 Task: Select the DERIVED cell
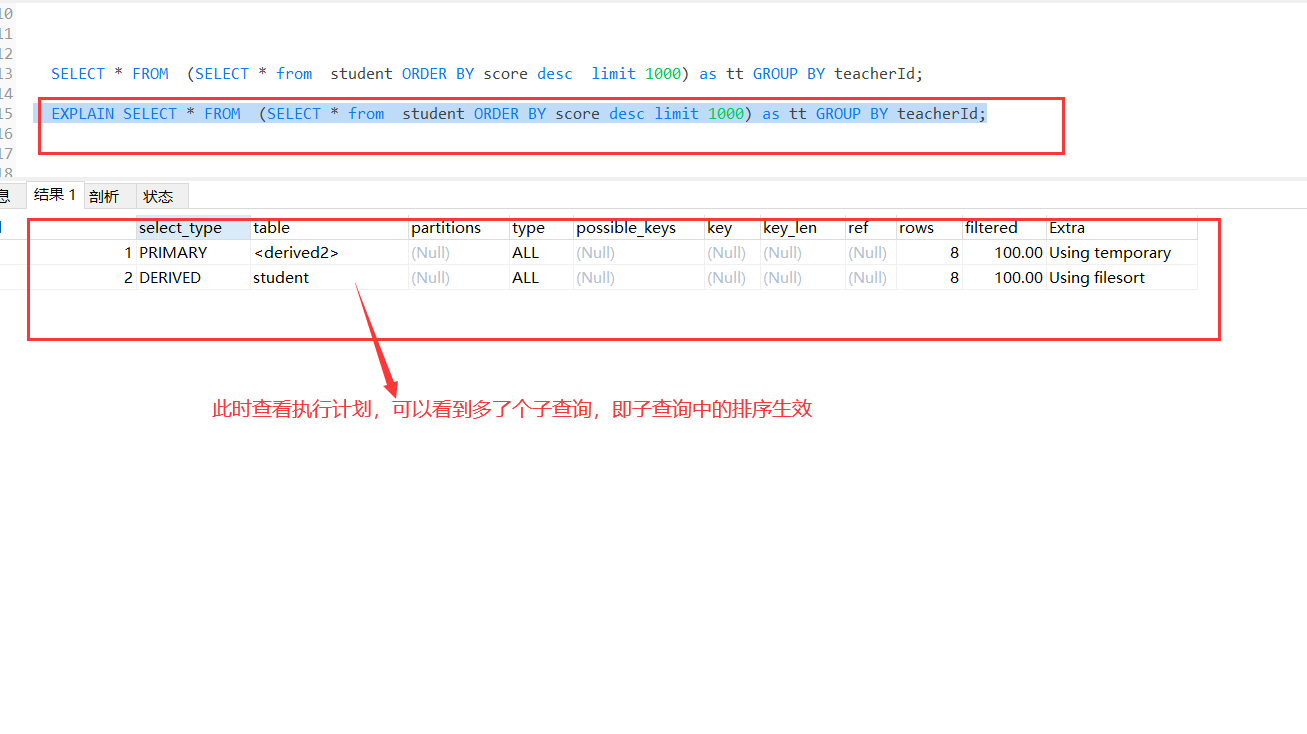(x=193, y=278)
